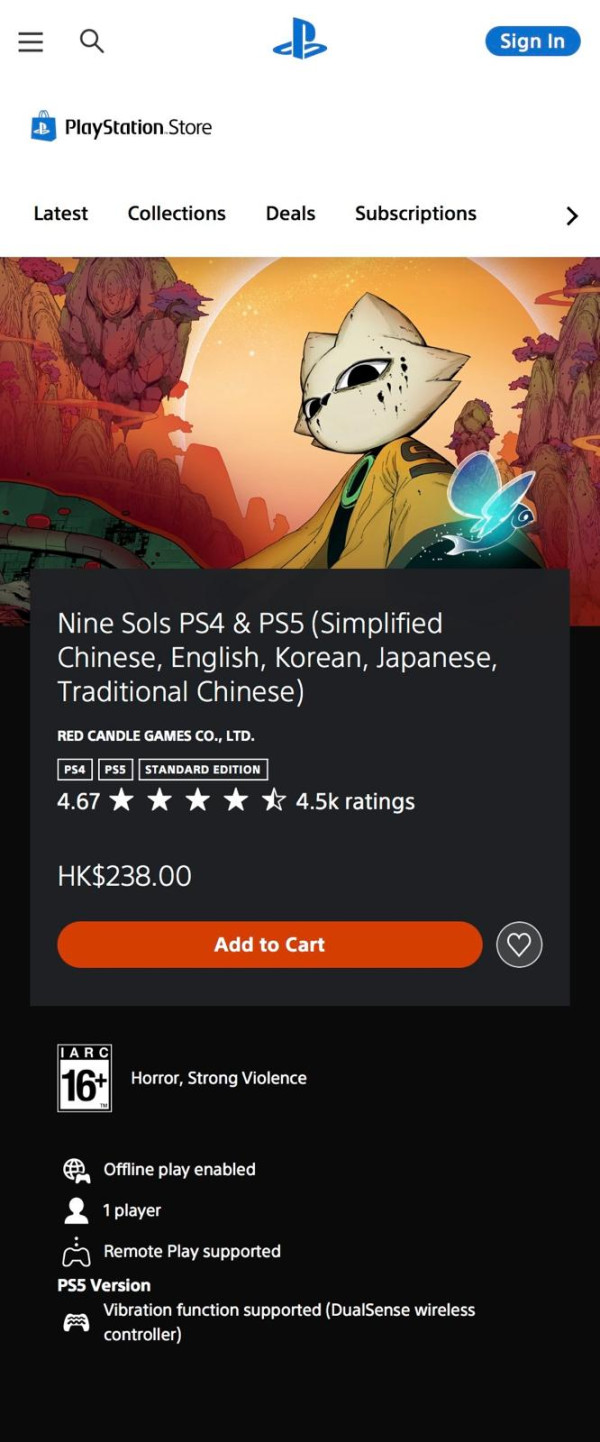Click the PlayStation Store bag icon
This screenshot has height=1442, width=600.
point(43,127)
